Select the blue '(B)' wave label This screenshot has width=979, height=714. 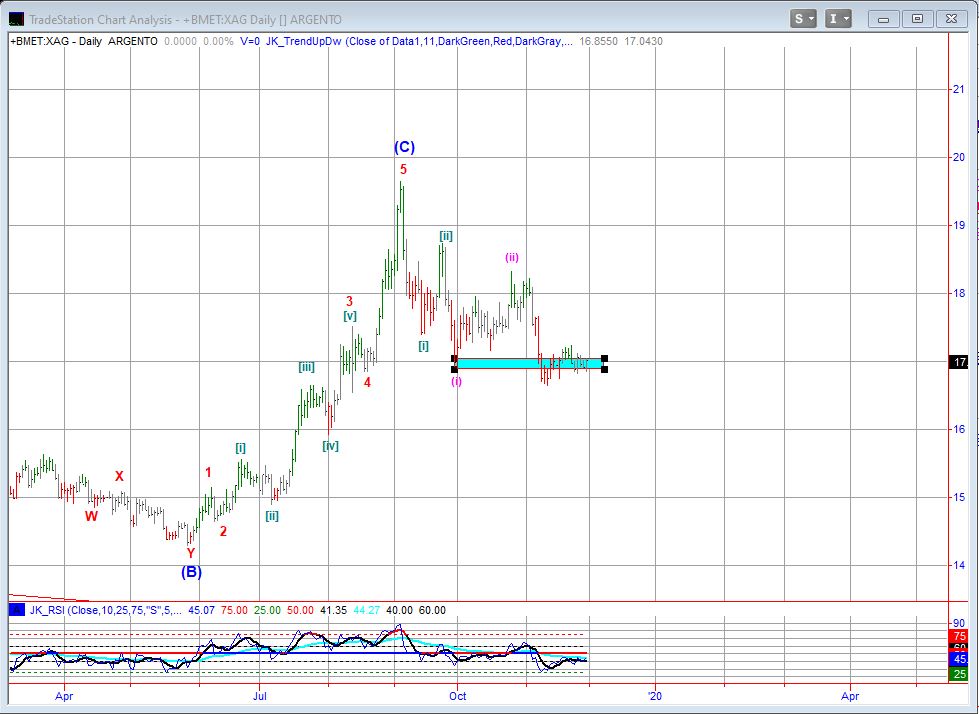tap(191, 572)
